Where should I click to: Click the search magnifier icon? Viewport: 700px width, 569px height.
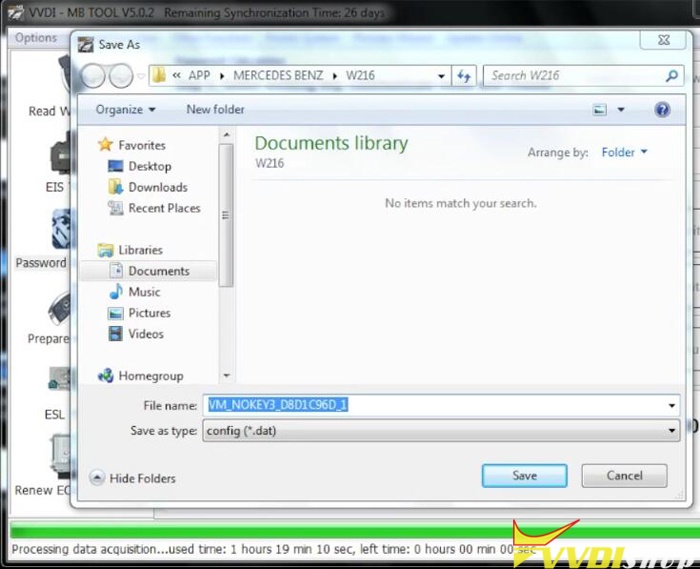click(672, 76)
